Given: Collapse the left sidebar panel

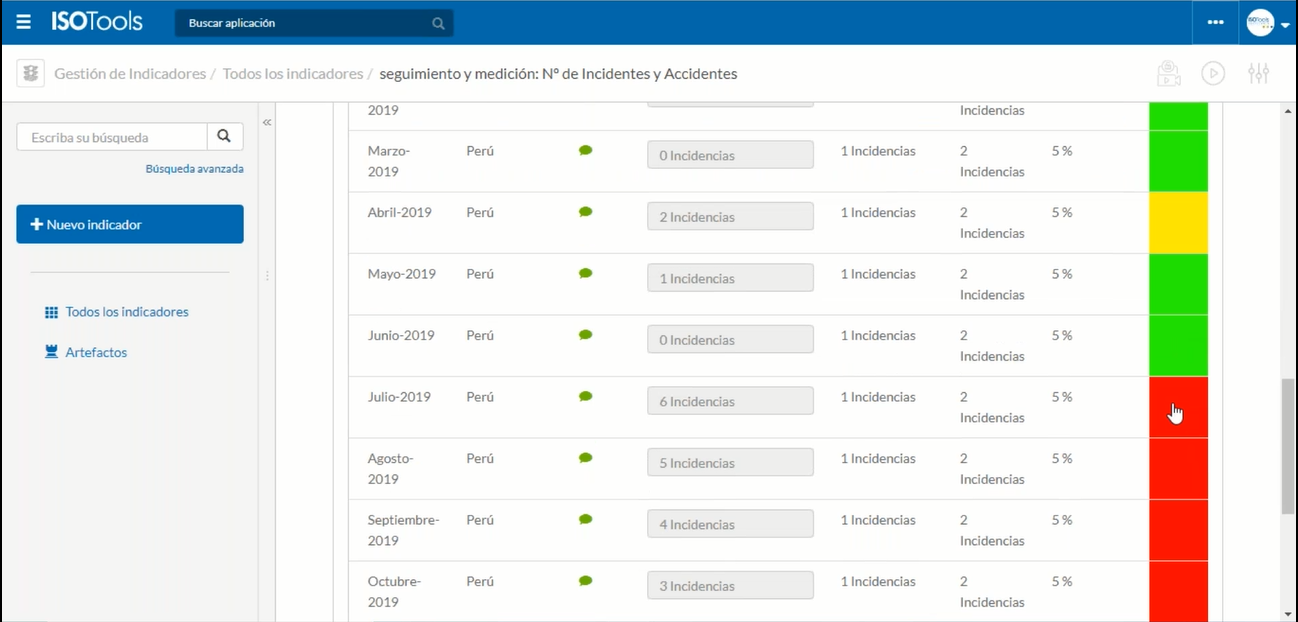Looking at the screenshot, I should [x=267, y=122].
